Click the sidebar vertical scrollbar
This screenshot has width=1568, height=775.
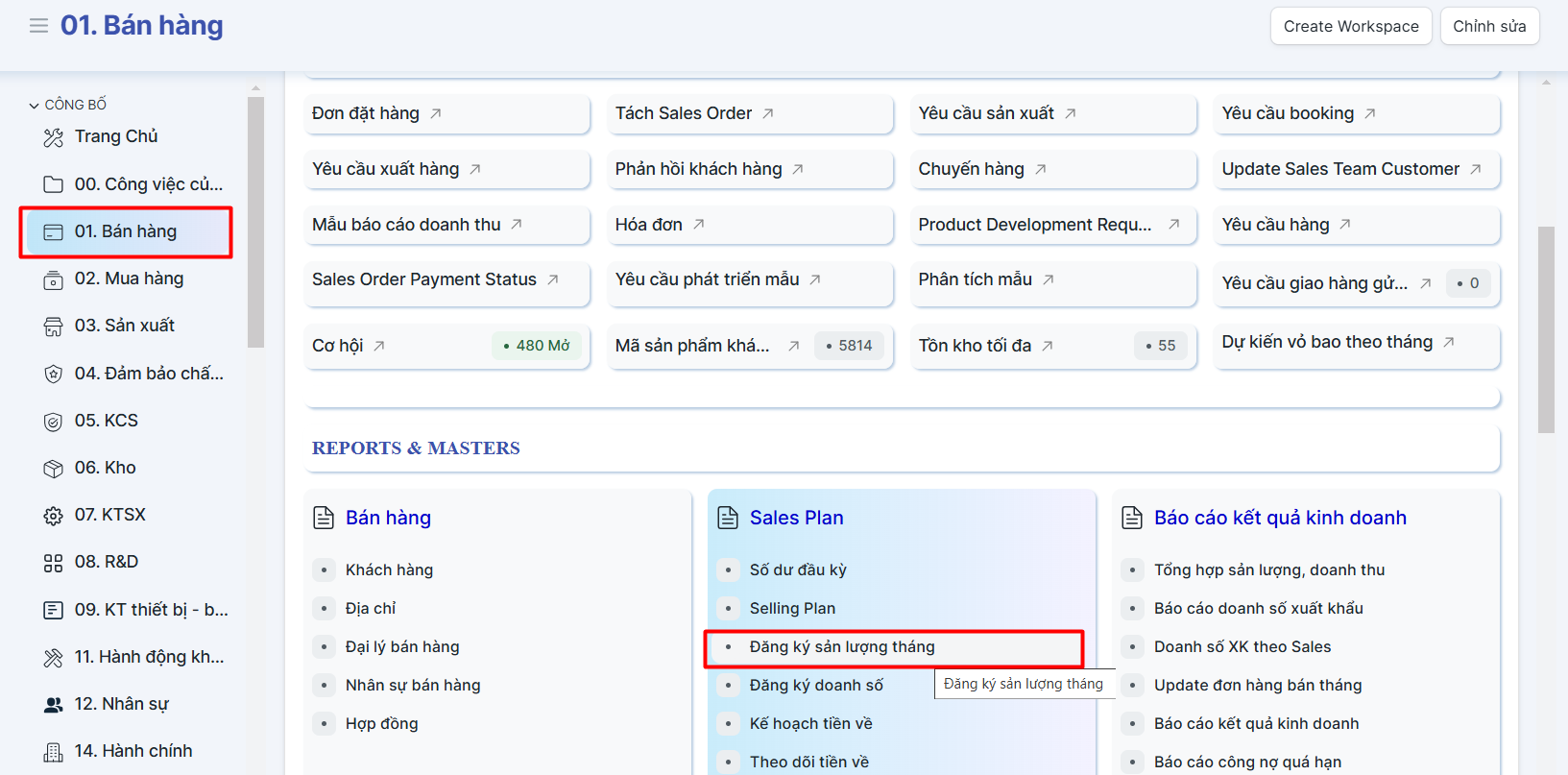255,221
